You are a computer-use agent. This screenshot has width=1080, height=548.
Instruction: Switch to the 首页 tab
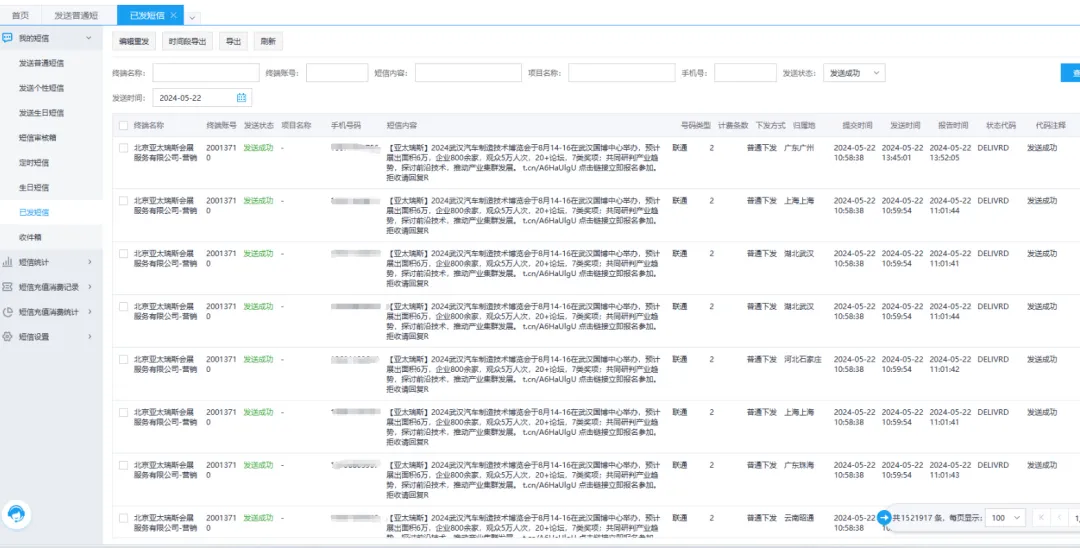21,15
